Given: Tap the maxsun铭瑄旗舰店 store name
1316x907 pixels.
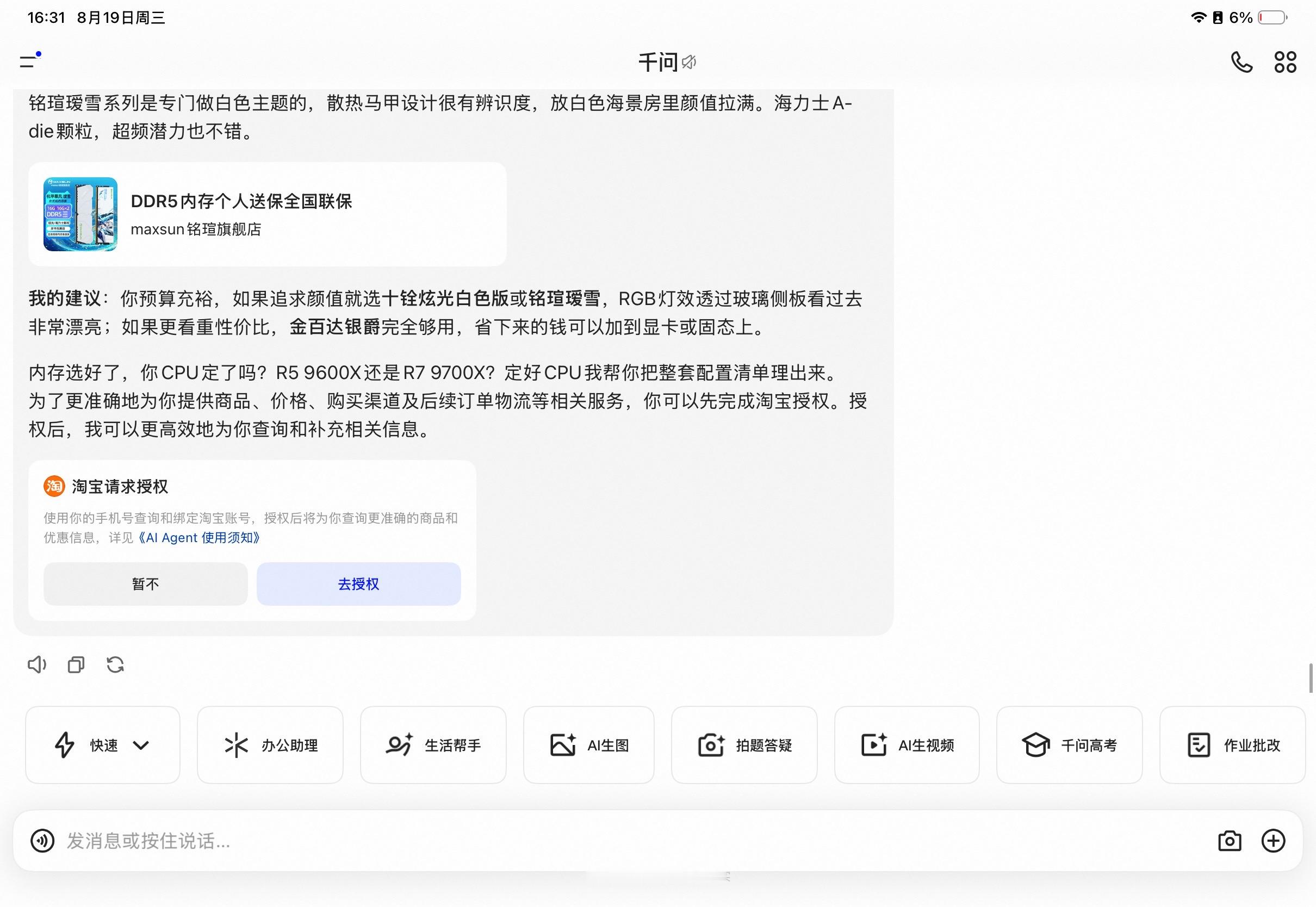Looking at the screenshot, I should click(196, 229).
